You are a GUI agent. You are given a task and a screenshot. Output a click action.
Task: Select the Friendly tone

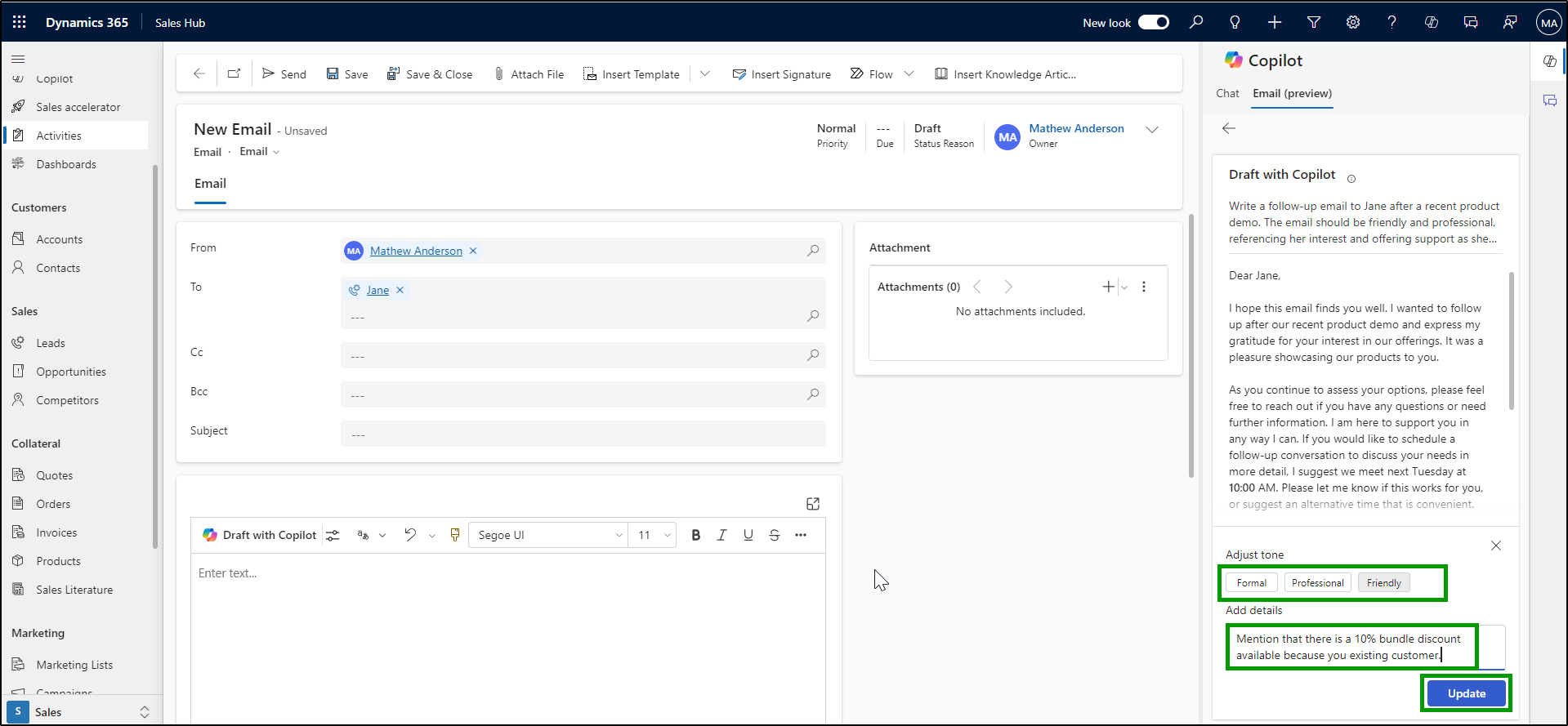click(1383, 582)
